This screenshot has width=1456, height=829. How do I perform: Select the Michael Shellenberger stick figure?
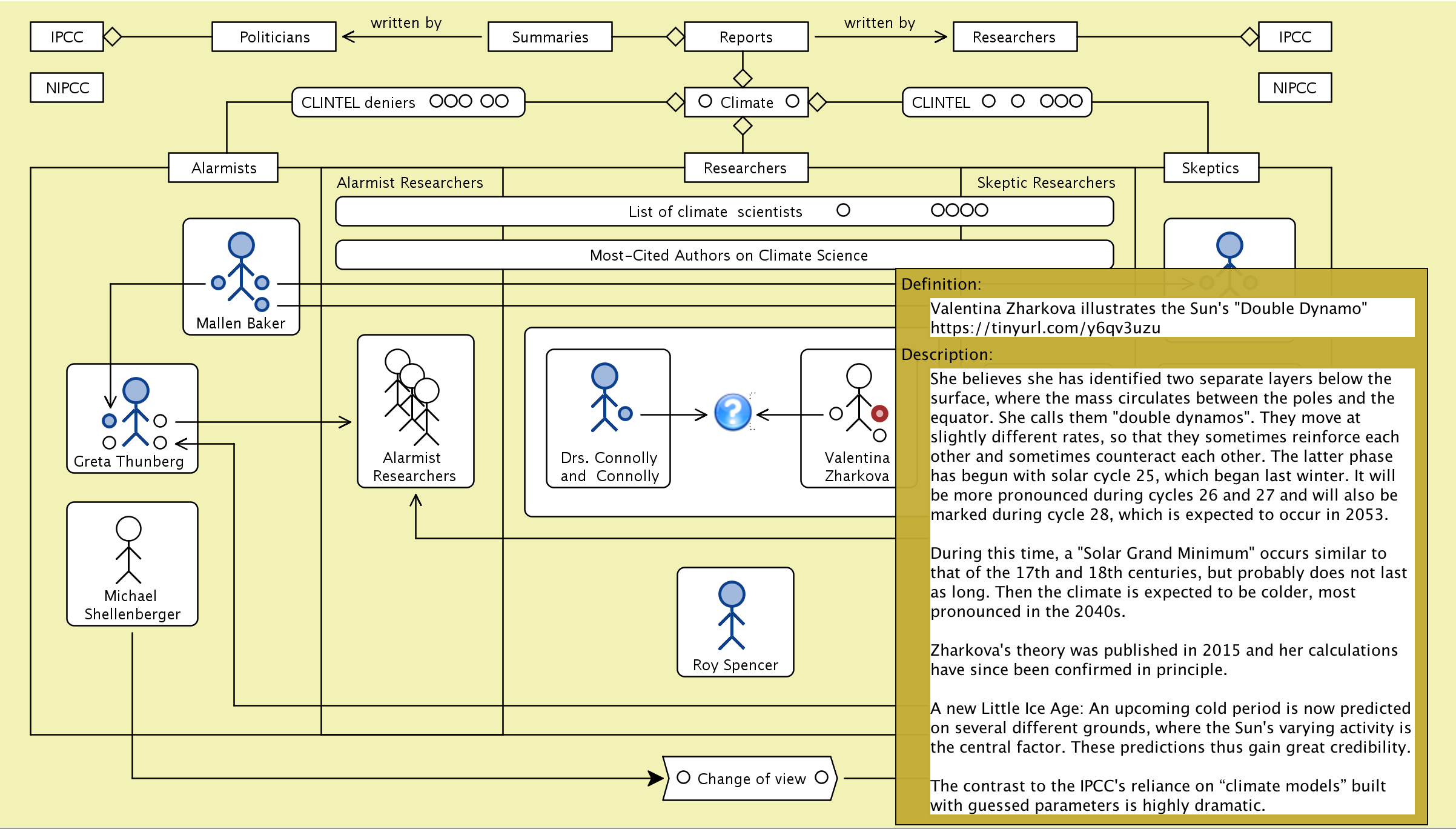(x=128, y=549)
